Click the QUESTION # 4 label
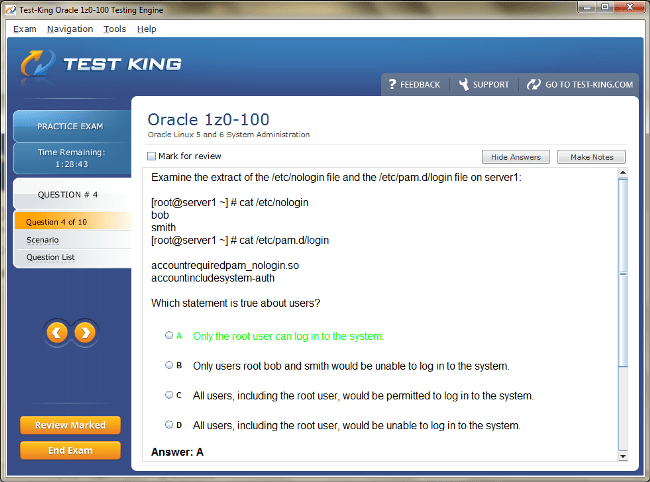Screen dimensions: 650x482 pos(68,194)
